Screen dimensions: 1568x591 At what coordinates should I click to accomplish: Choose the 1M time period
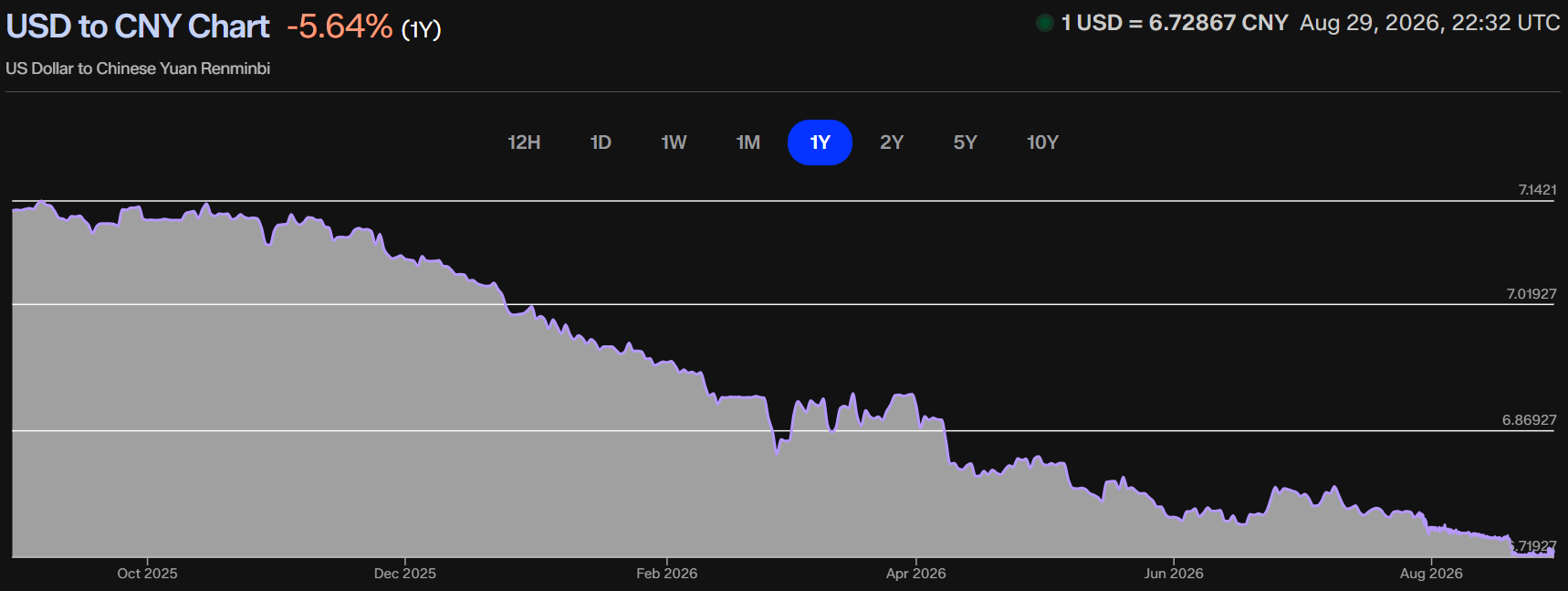747,142
